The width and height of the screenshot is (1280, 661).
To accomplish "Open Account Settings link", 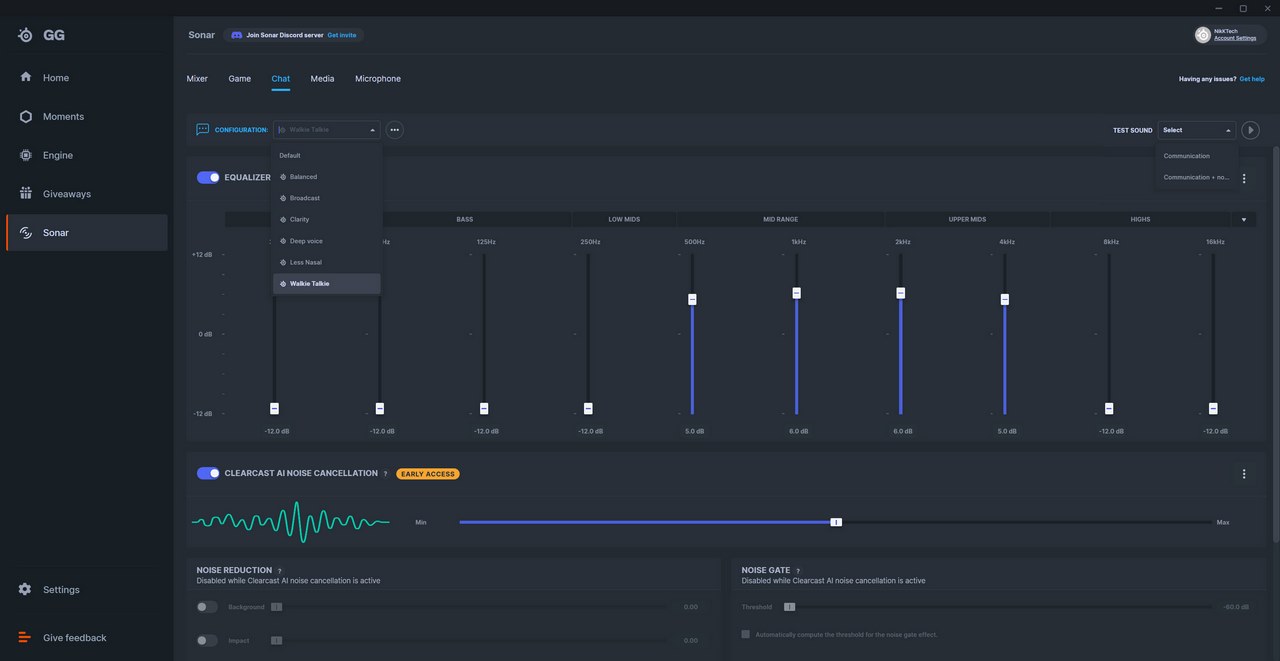I will point(1235,39).
